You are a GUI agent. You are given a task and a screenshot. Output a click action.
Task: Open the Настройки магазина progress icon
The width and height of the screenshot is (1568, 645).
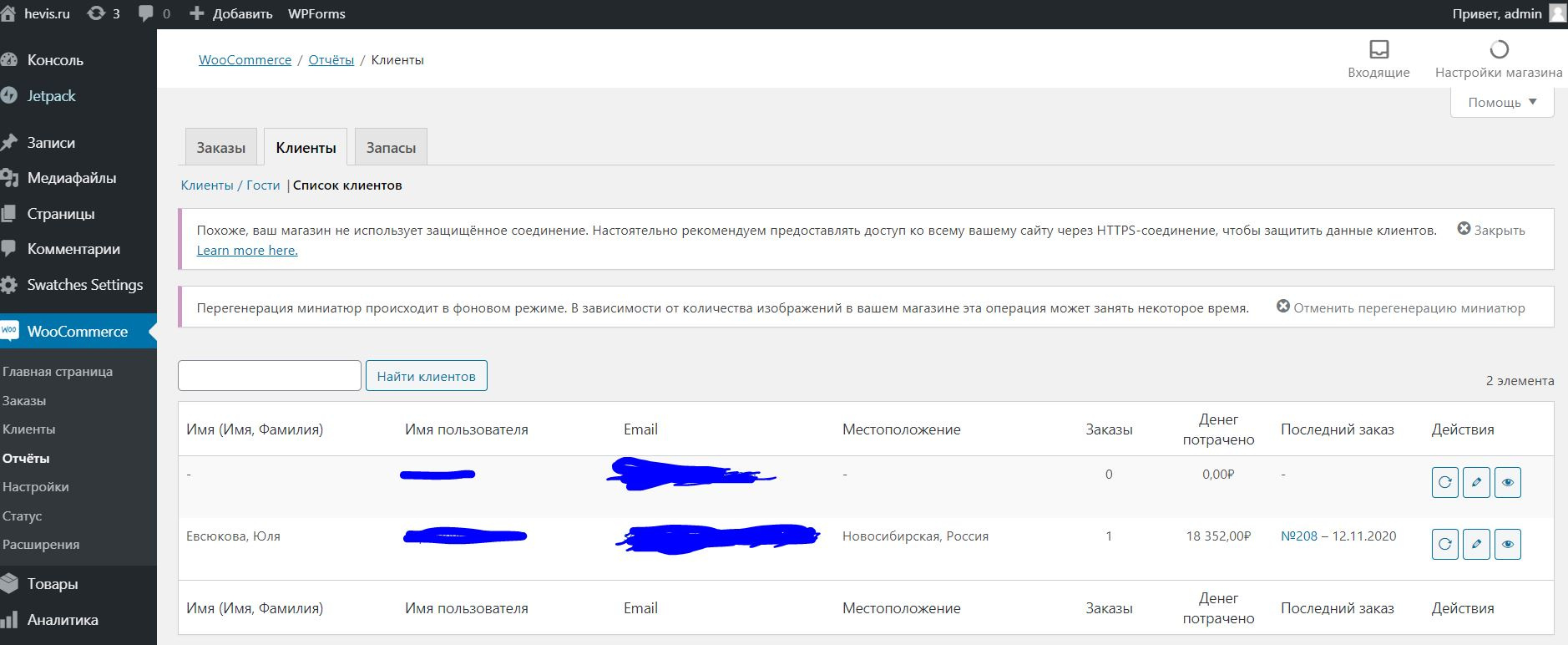[1499, 49]
